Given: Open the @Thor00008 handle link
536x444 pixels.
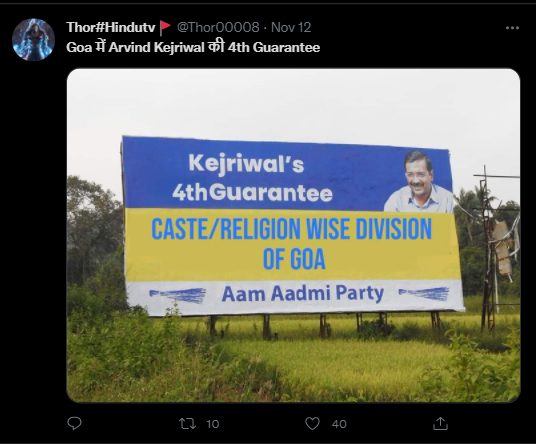Looking at the screenshot, I should (x=218, y=27).
